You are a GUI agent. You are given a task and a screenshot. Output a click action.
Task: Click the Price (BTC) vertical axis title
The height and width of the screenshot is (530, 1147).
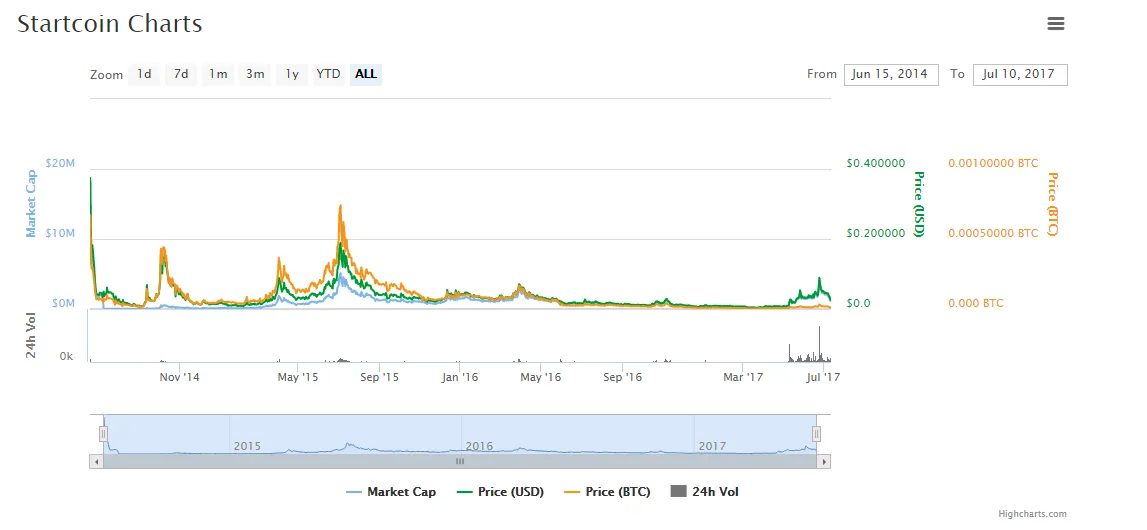tap(1053, 204)
